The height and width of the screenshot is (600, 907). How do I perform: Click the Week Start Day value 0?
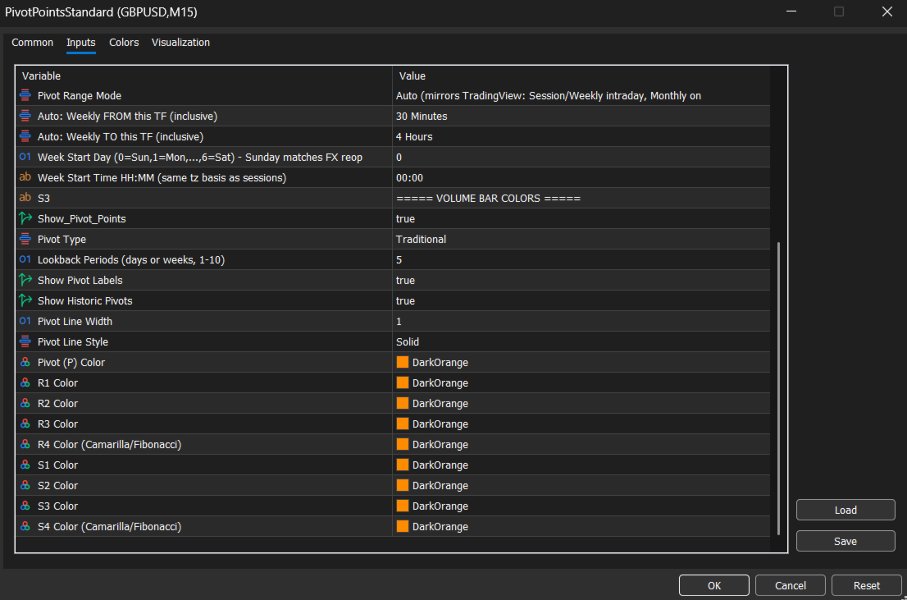click(x=581, y=157)
